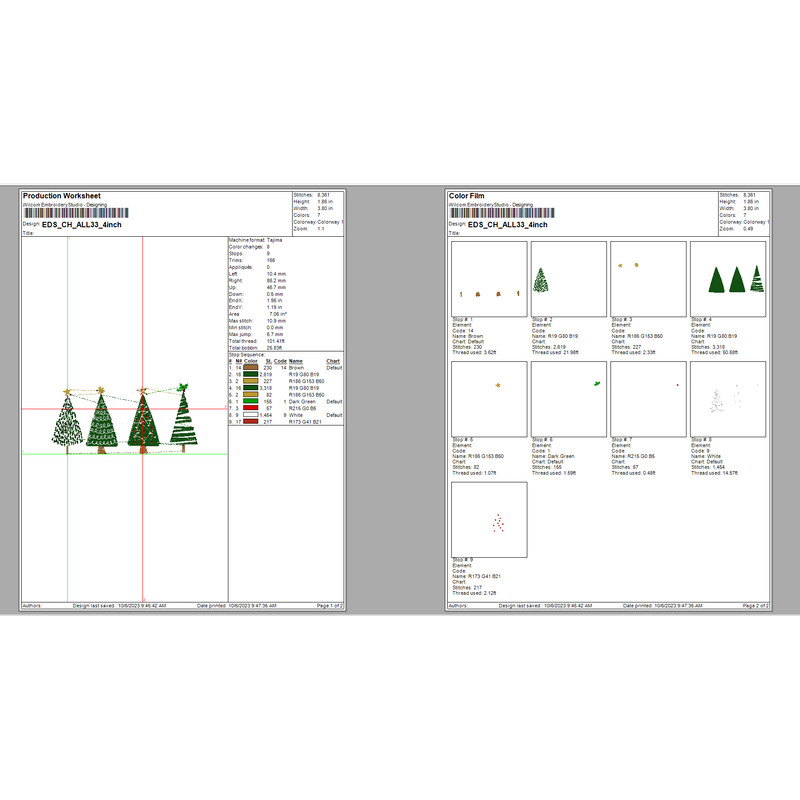Click the Stop 9 red dots thumbnail
Viewport: 800px width, 800px height.
[489, 519]
